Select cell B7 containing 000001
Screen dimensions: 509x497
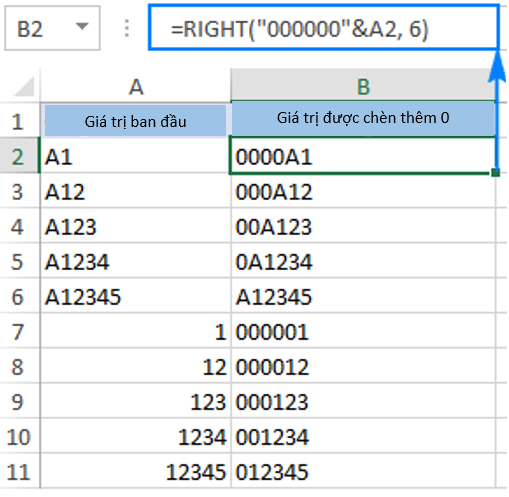(363, 331)
